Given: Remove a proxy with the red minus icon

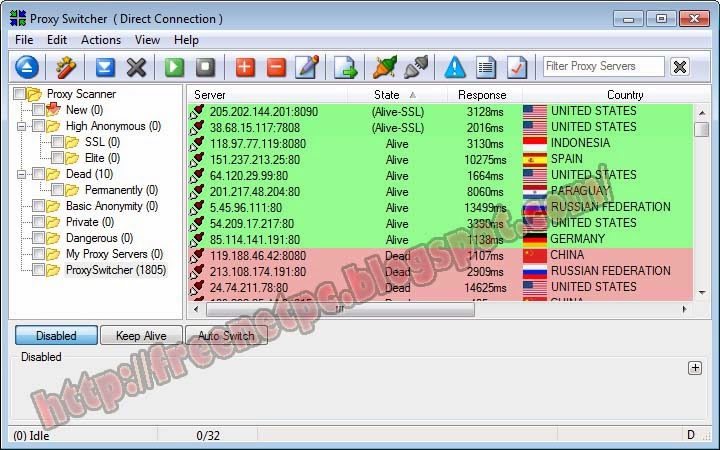Looking at the screenshot, I should (x=276, y=67).
